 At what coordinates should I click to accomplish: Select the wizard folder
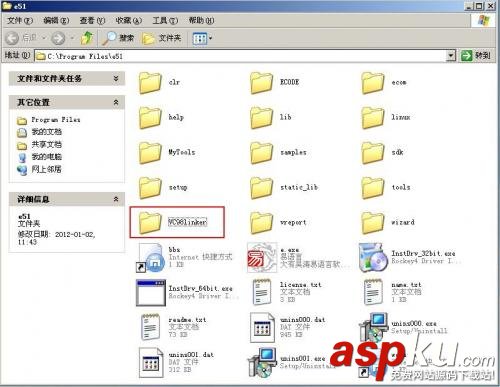click(x=372, y=223)
